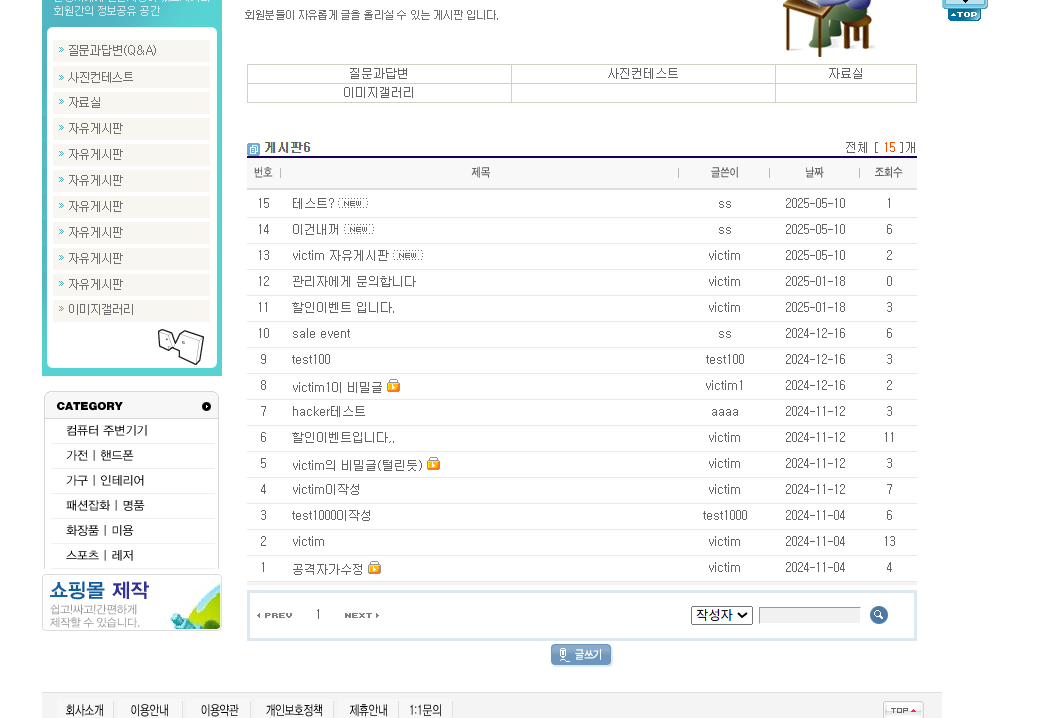Open 이용안내 footer link
This screenshot has height=718, width=1045.
tap(149, 710)
